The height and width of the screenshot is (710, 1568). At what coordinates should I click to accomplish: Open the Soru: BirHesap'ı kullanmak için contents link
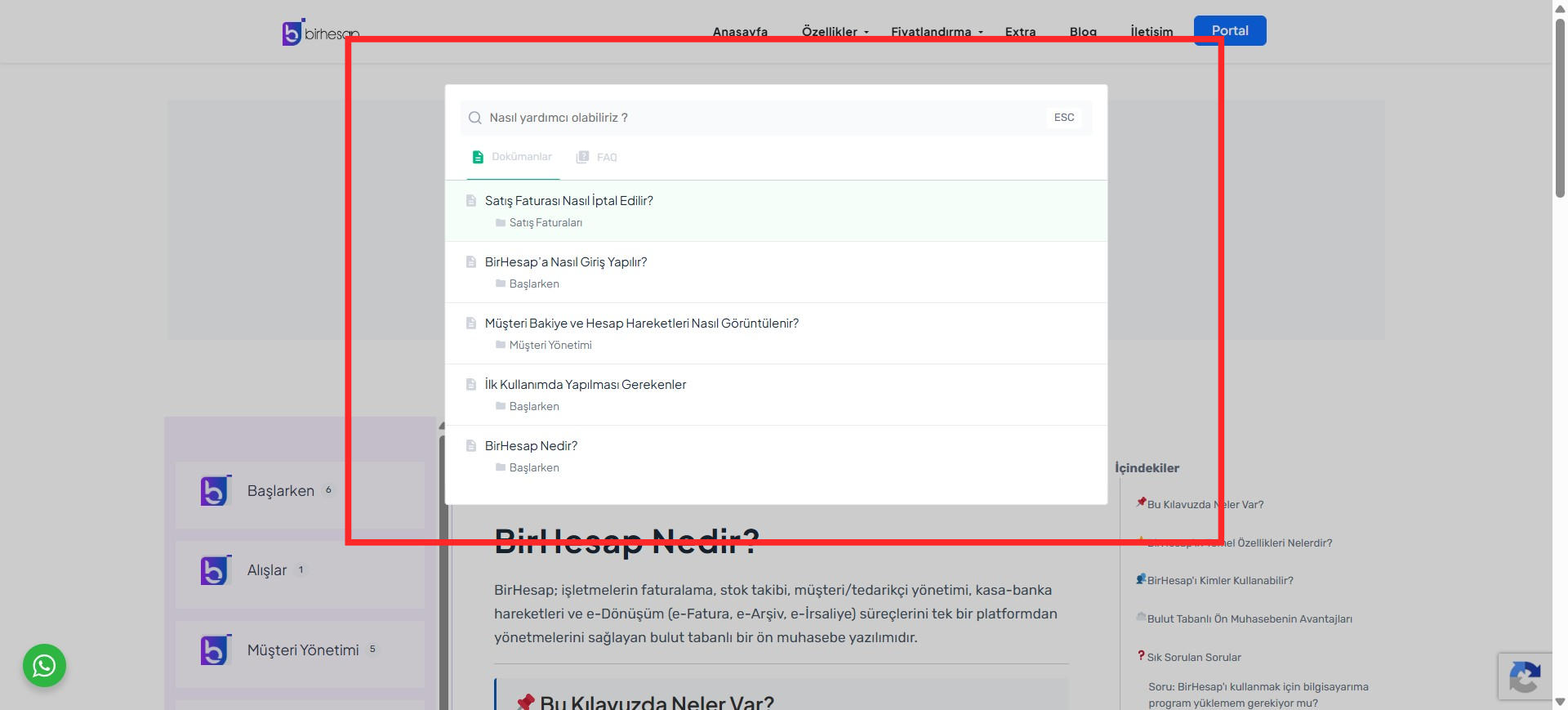[1258, 695]
